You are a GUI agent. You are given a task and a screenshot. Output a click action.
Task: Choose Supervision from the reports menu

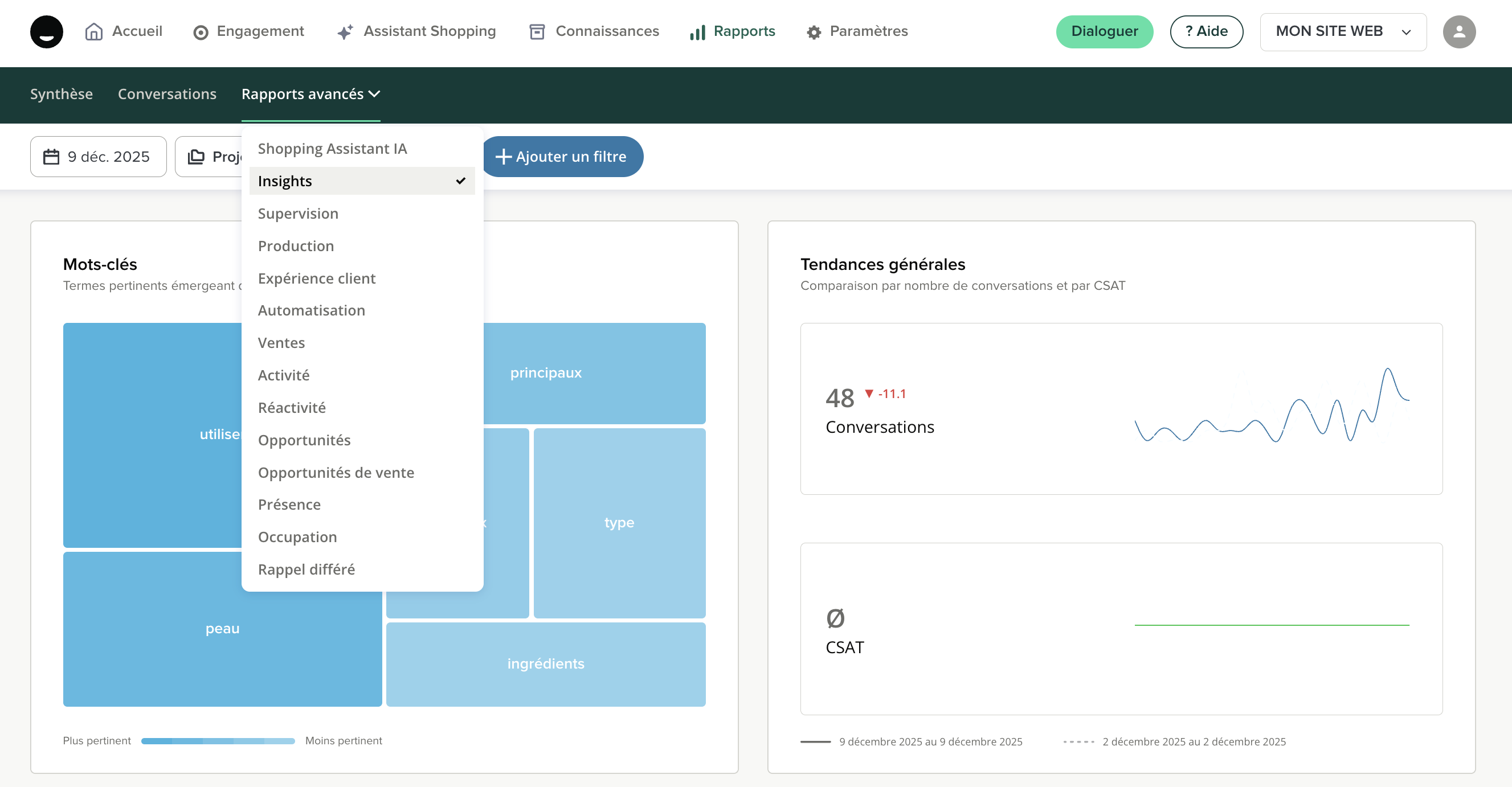point(298,214)
